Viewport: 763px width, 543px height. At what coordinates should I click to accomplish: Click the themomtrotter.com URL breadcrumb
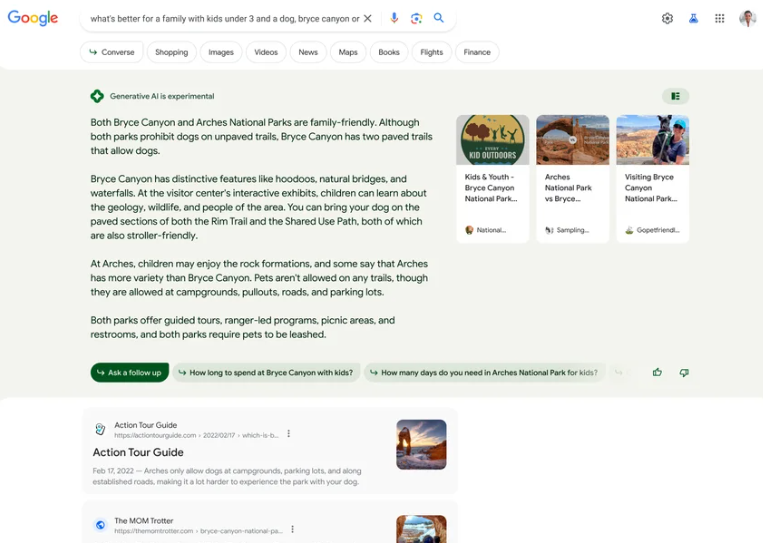point(199,531)
